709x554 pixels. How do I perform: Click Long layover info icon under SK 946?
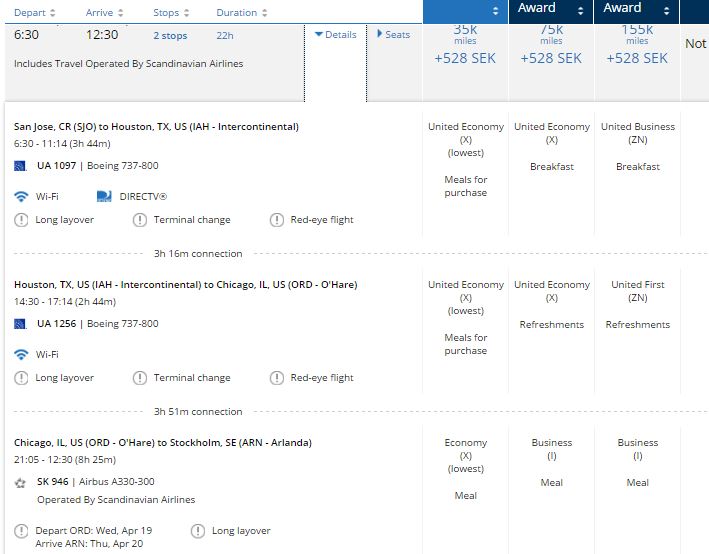click(198, 531)
